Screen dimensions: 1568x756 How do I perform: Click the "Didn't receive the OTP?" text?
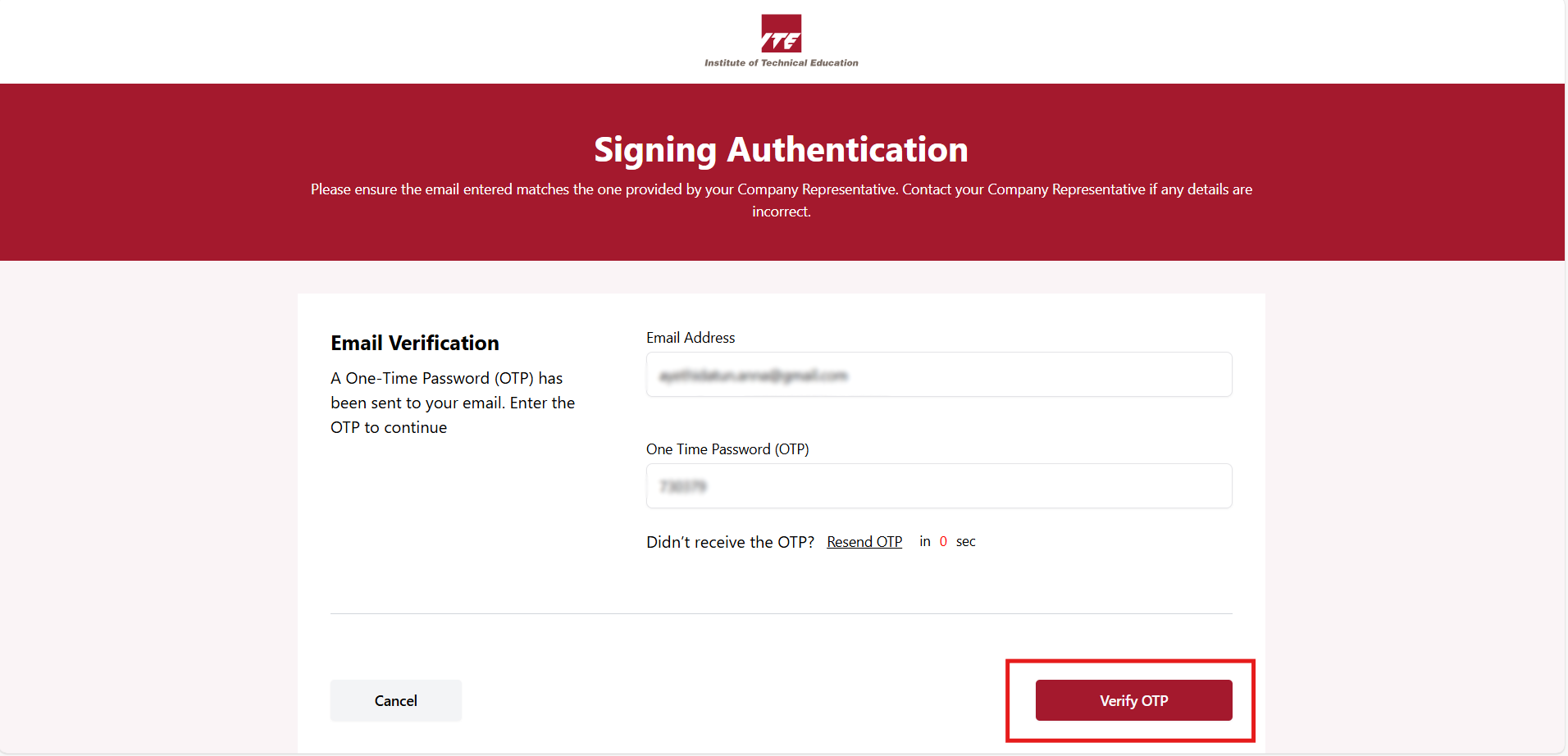coord(730,542)
